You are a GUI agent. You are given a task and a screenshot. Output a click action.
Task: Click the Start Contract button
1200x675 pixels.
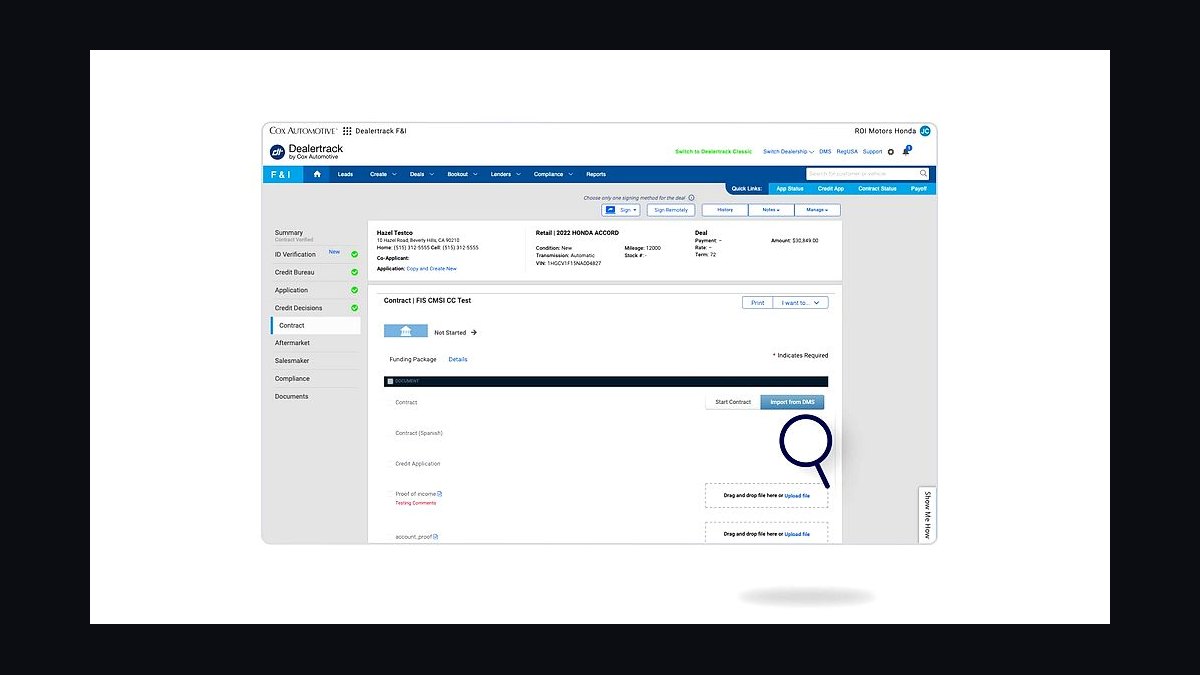coord(733,402)
